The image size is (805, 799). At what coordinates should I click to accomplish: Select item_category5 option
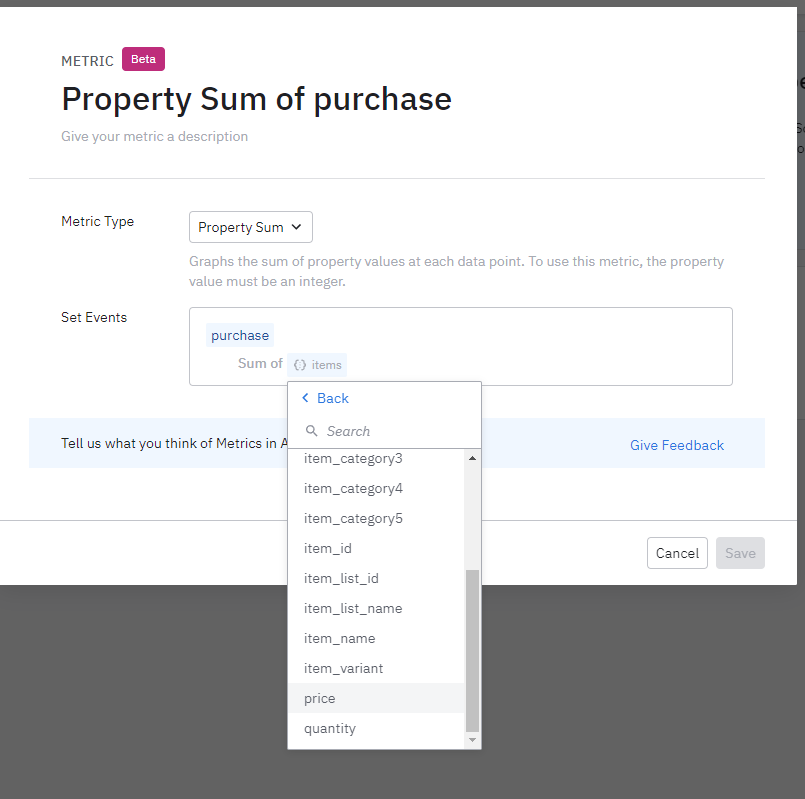(x=353, y=518)
